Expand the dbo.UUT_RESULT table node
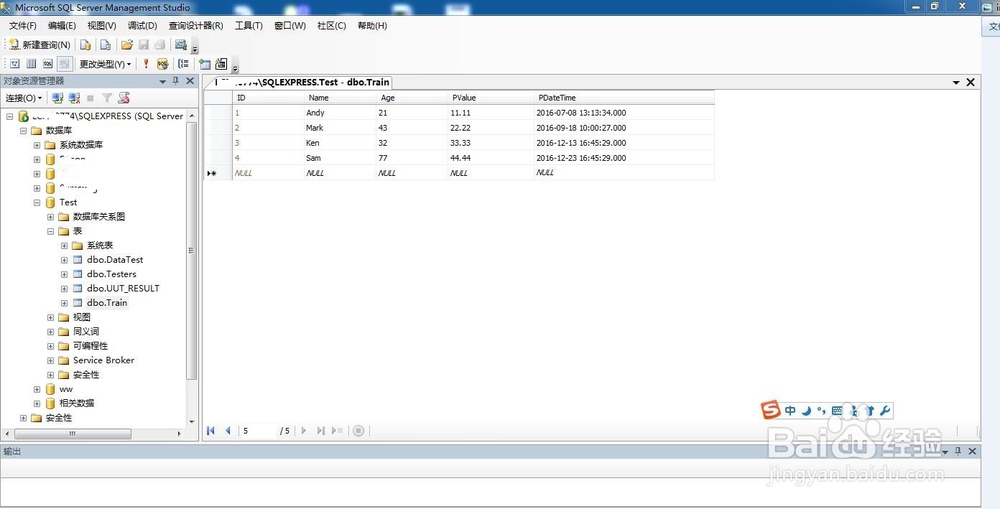Viewport: 1000px width, 509px height. (x=64, y=288)
